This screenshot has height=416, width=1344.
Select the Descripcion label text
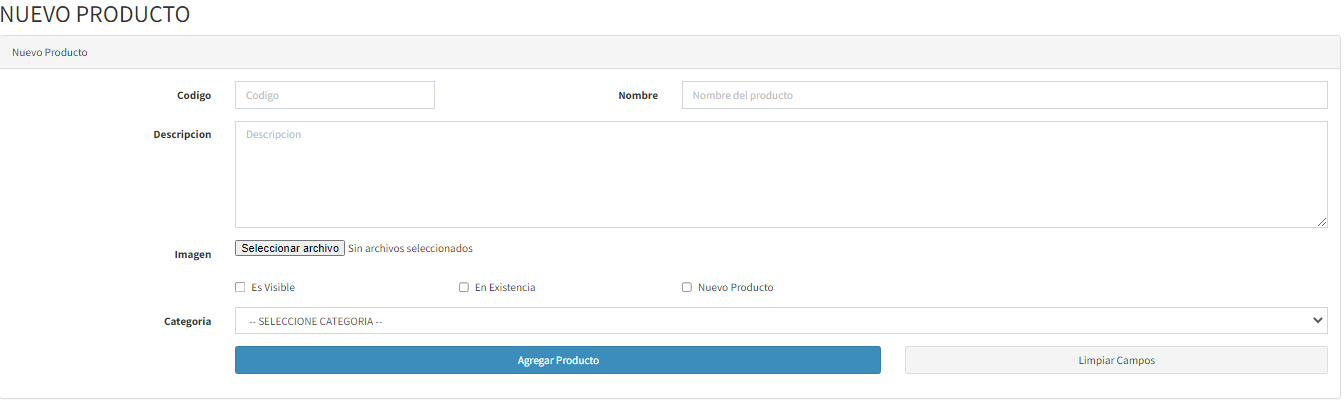point(182,134)
